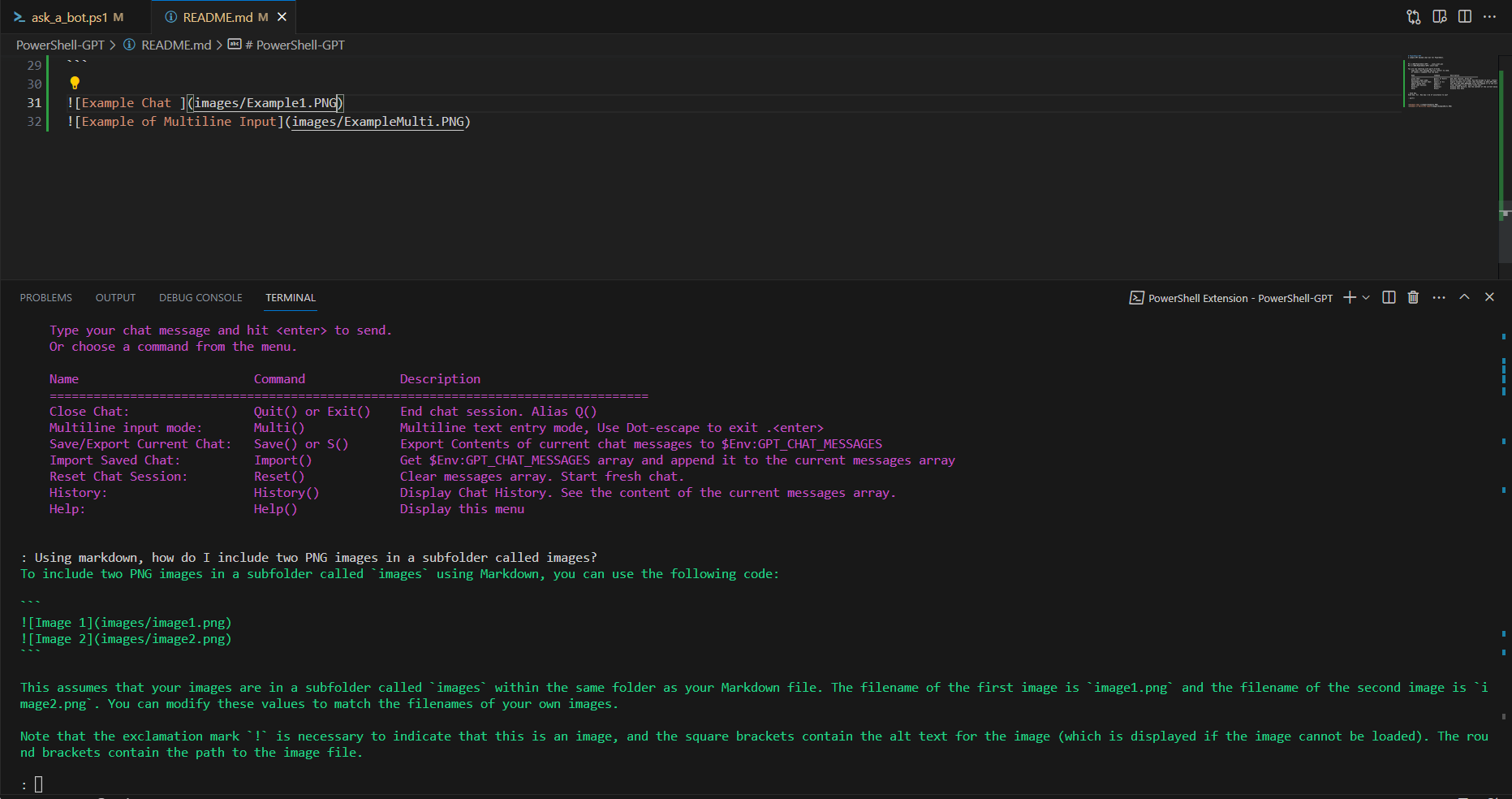Viewport: 1512px width, 799px height.
Task: Open the terminal launch profile dropdown
Action: [x=1366, y=297]
